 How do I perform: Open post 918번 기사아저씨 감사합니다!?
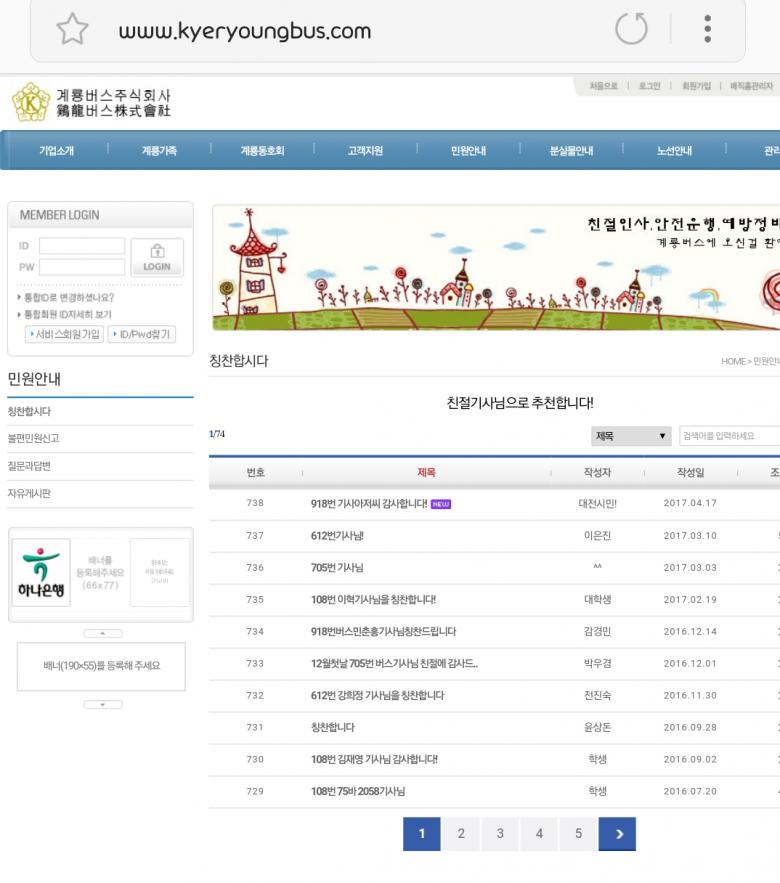[x=369, y=503]
